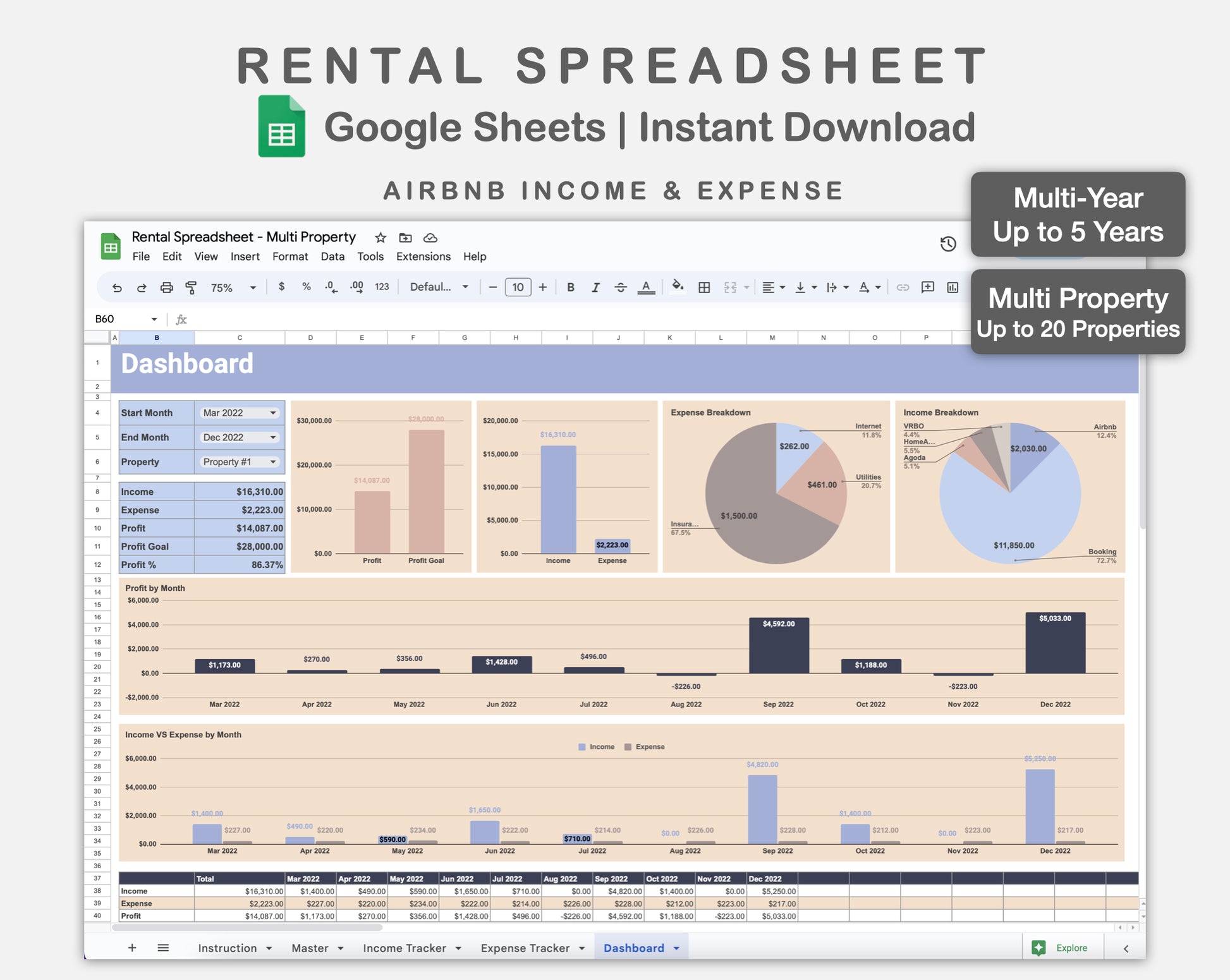Click the print icon
This screenshot has width=1230, height=980.
166,287
